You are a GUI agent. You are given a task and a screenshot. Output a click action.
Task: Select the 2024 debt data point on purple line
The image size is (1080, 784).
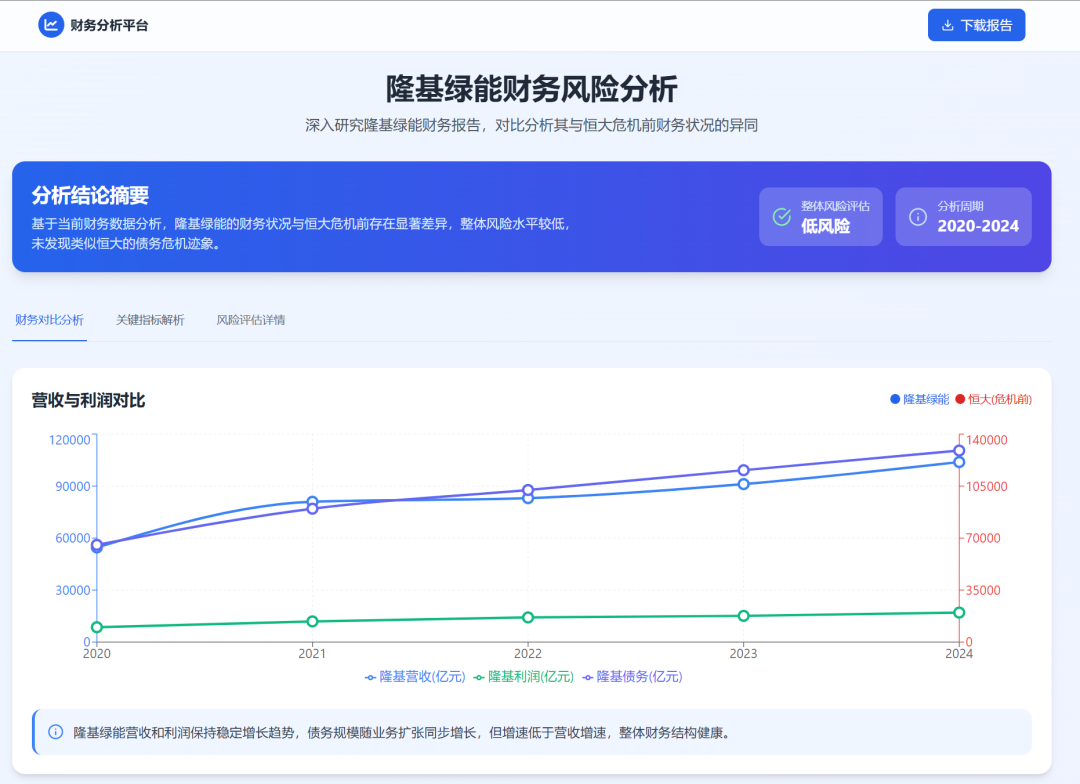pyautogui.click(x=959, y=451)
